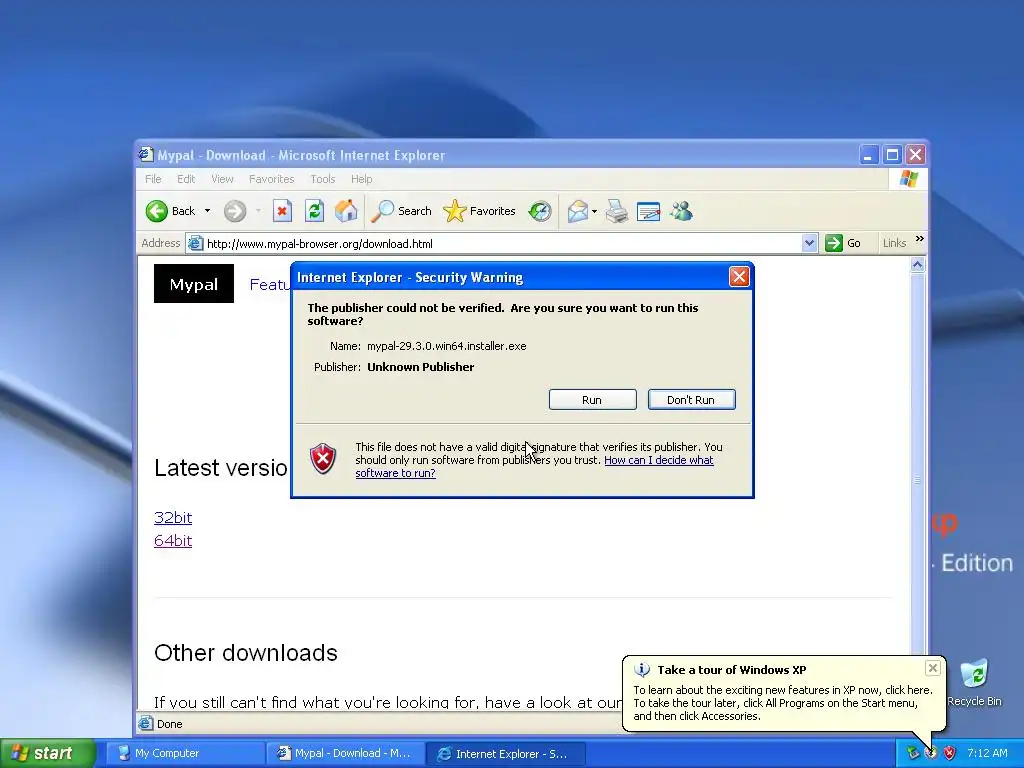Click the page scrollbar up arrow
The height and width of the screenshot is (768, 1024).
point(918,264)
